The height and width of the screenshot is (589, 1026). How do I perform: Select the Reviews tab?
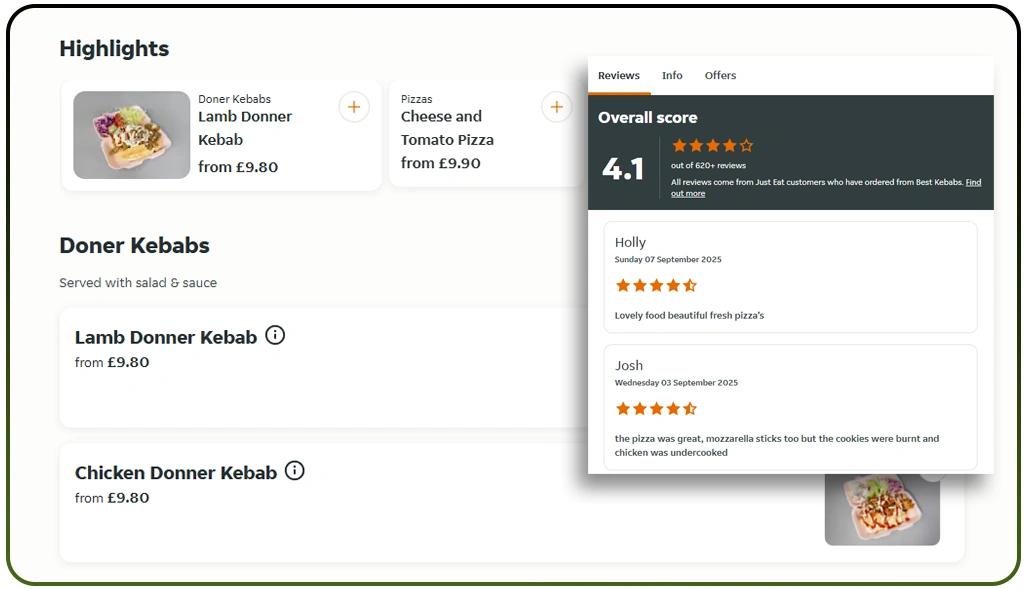point(619,75)
